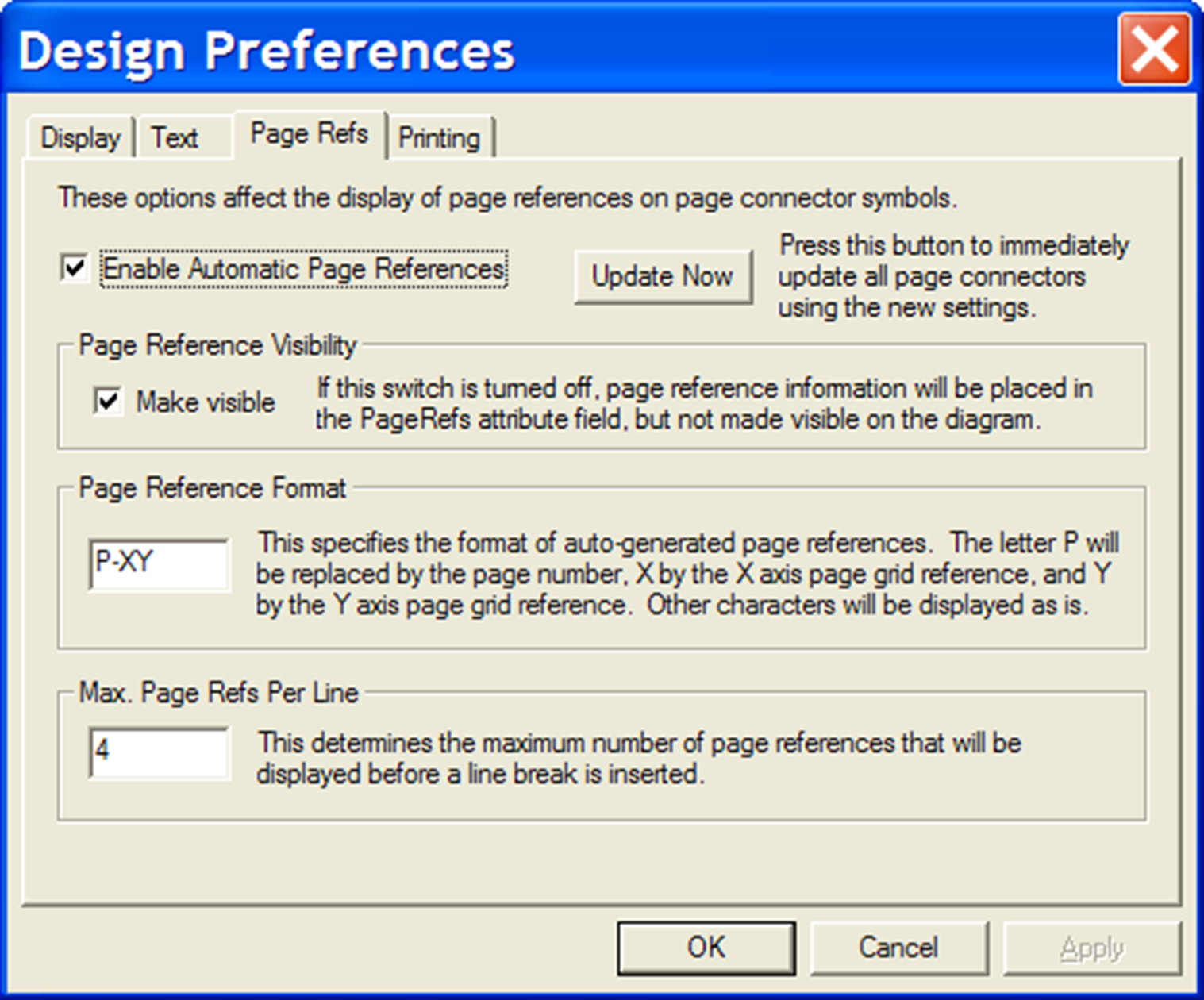This screenshot has height=1000, width=1204.
Task: Click the Page Reference Format group heading
Action: 212,487
